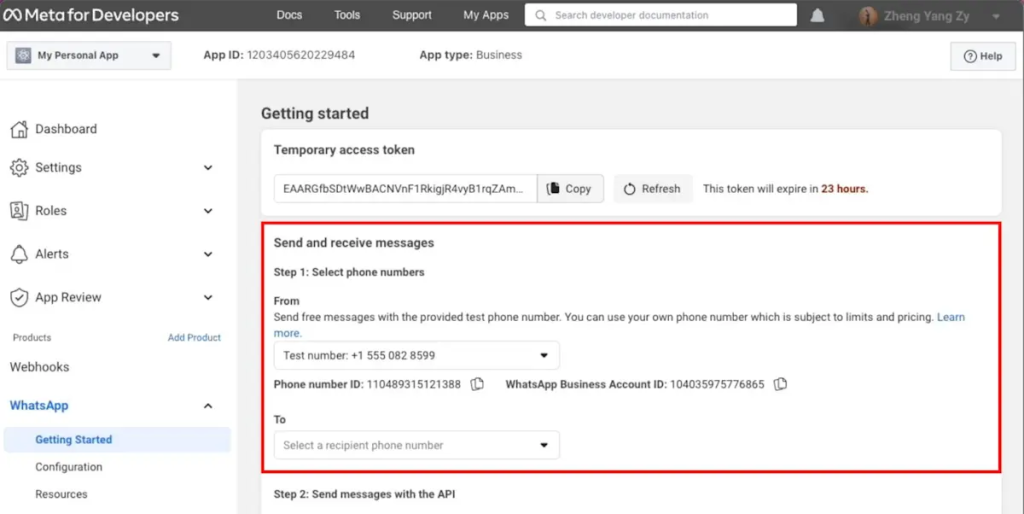This screenshot has width=1024, height=514.
Task: Click the WhatsApp sidebar label
Action: click(x=39, y=406)
